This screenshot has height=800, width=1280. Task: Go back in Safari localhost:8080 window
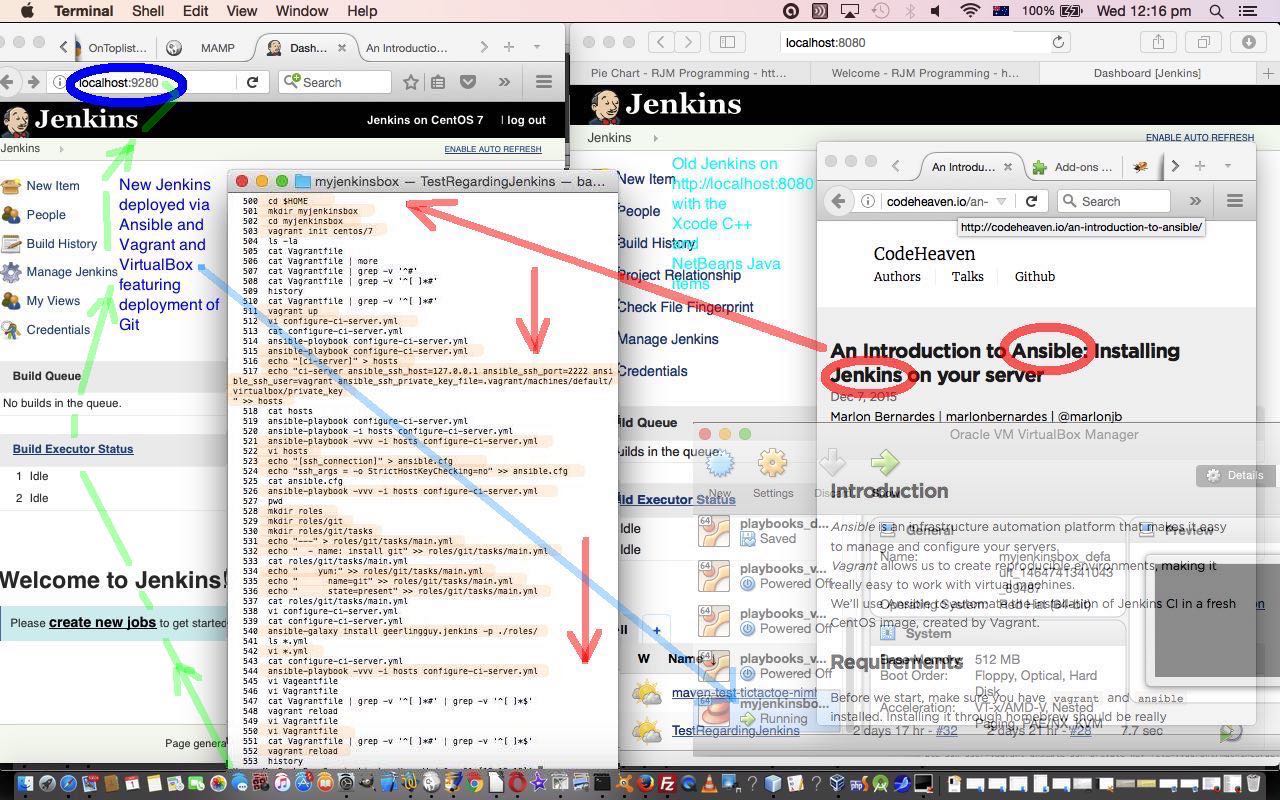[x=661, y=42]
